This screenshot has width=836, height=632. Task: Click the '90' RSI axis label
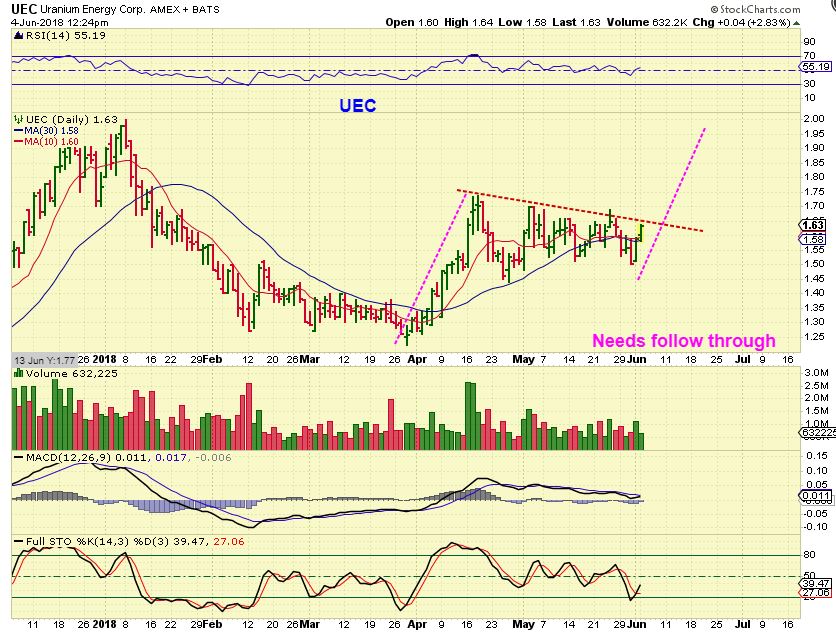coord(809,42)
